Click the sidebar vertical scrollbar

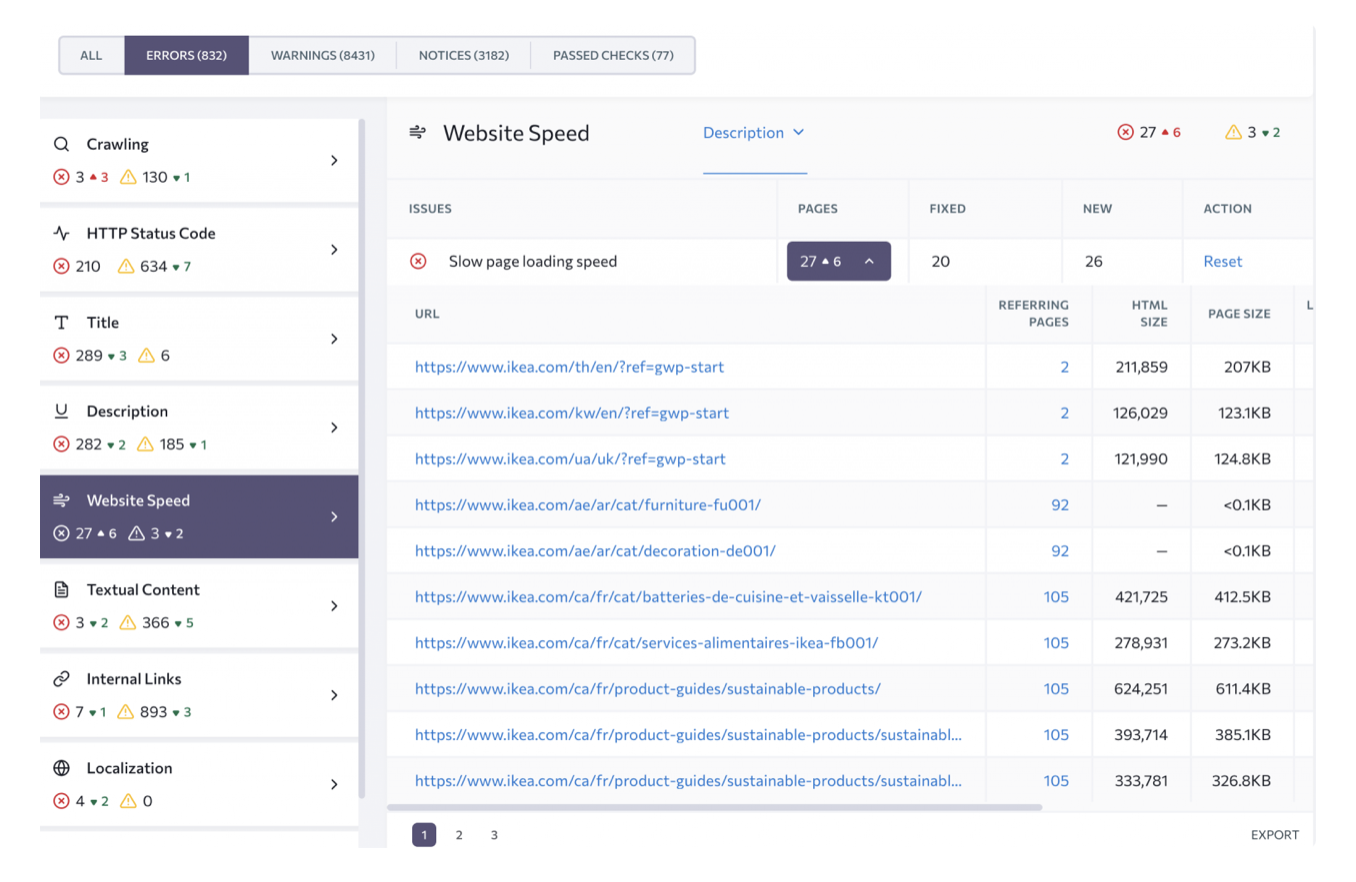(x=362, y=450)
